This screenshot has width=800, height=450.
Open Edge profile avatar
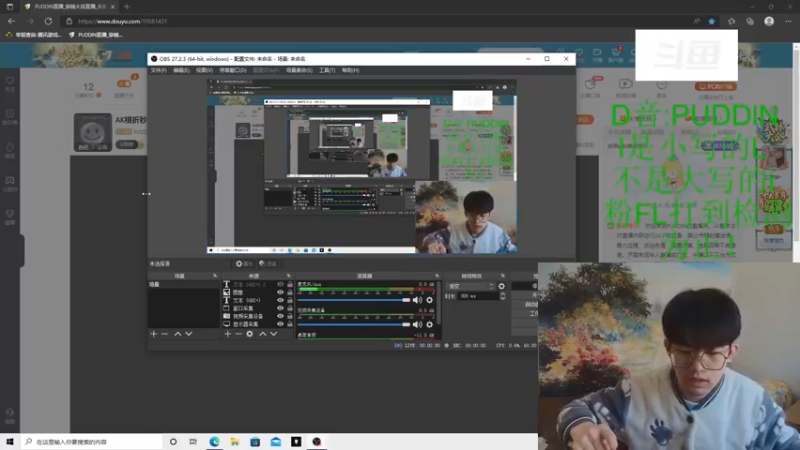point(769,21)
